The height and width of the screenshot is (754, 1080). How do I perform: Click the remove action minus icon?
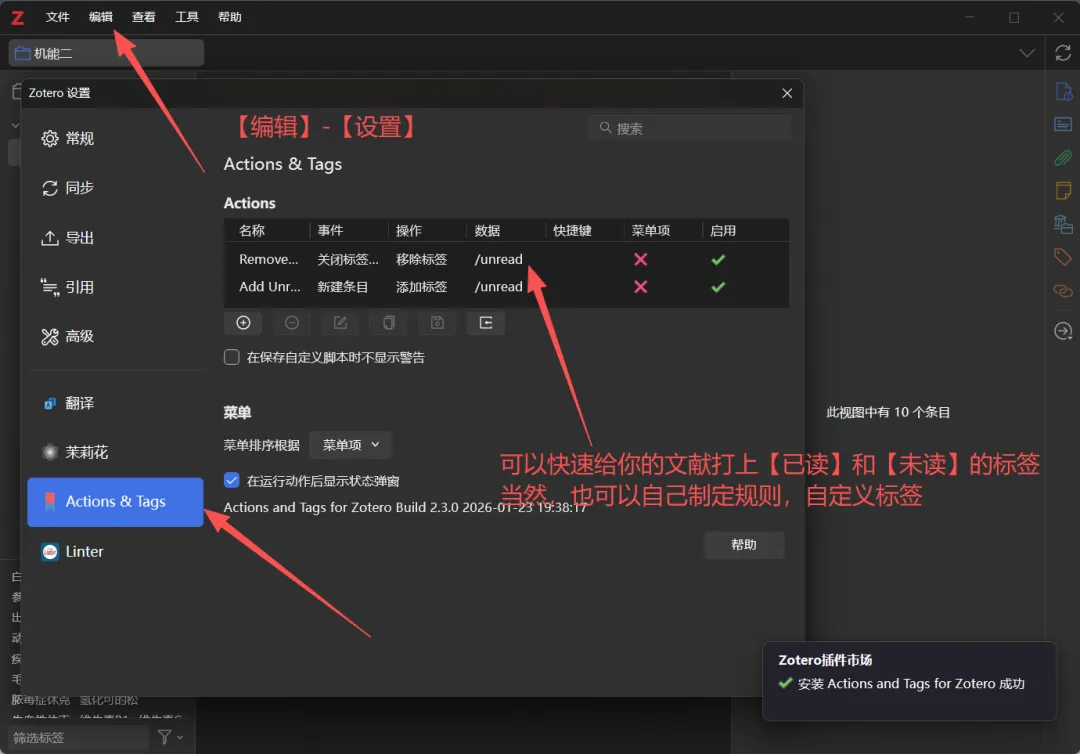pos(291,323)
